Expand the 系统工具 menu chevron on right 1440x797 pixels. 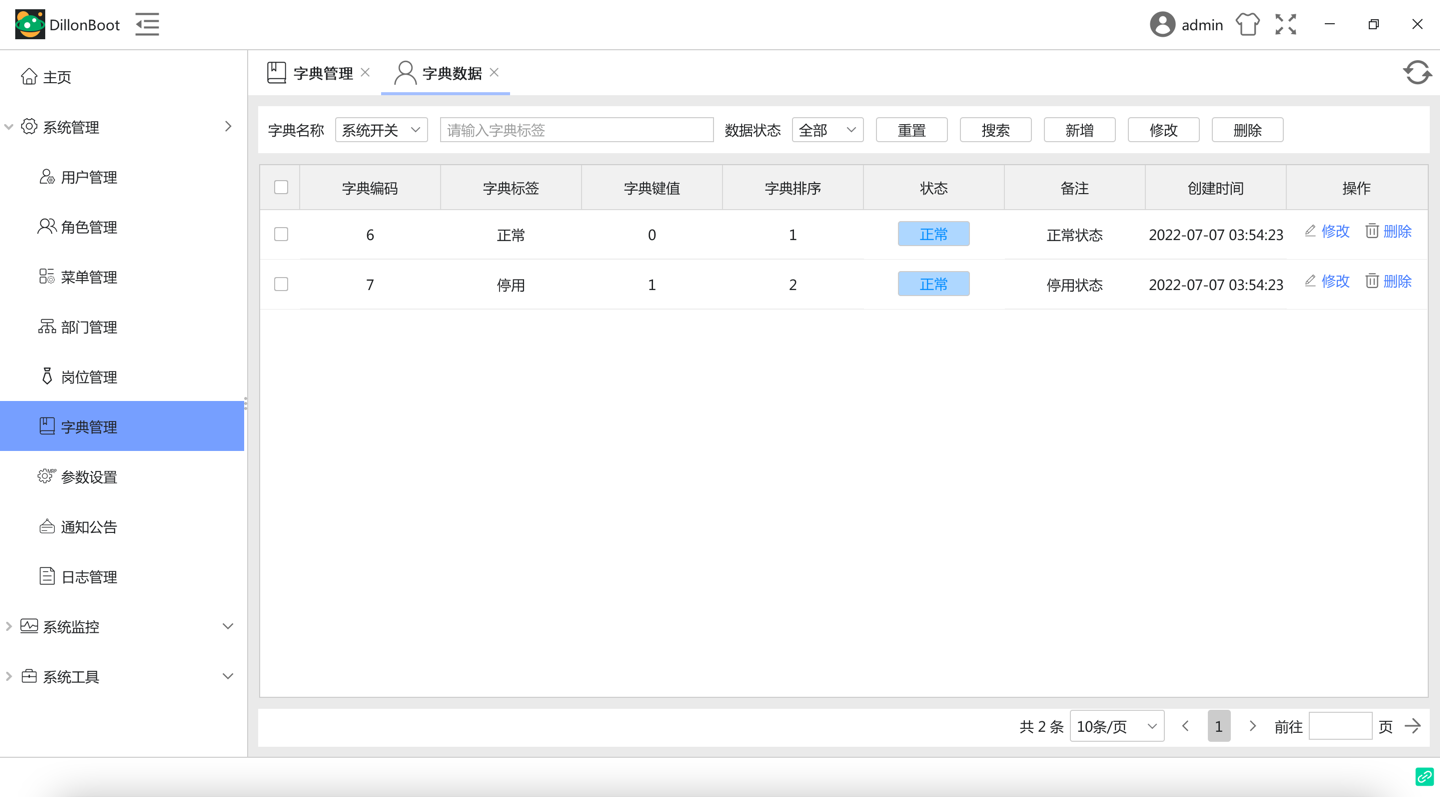click(x=228, y=676)
